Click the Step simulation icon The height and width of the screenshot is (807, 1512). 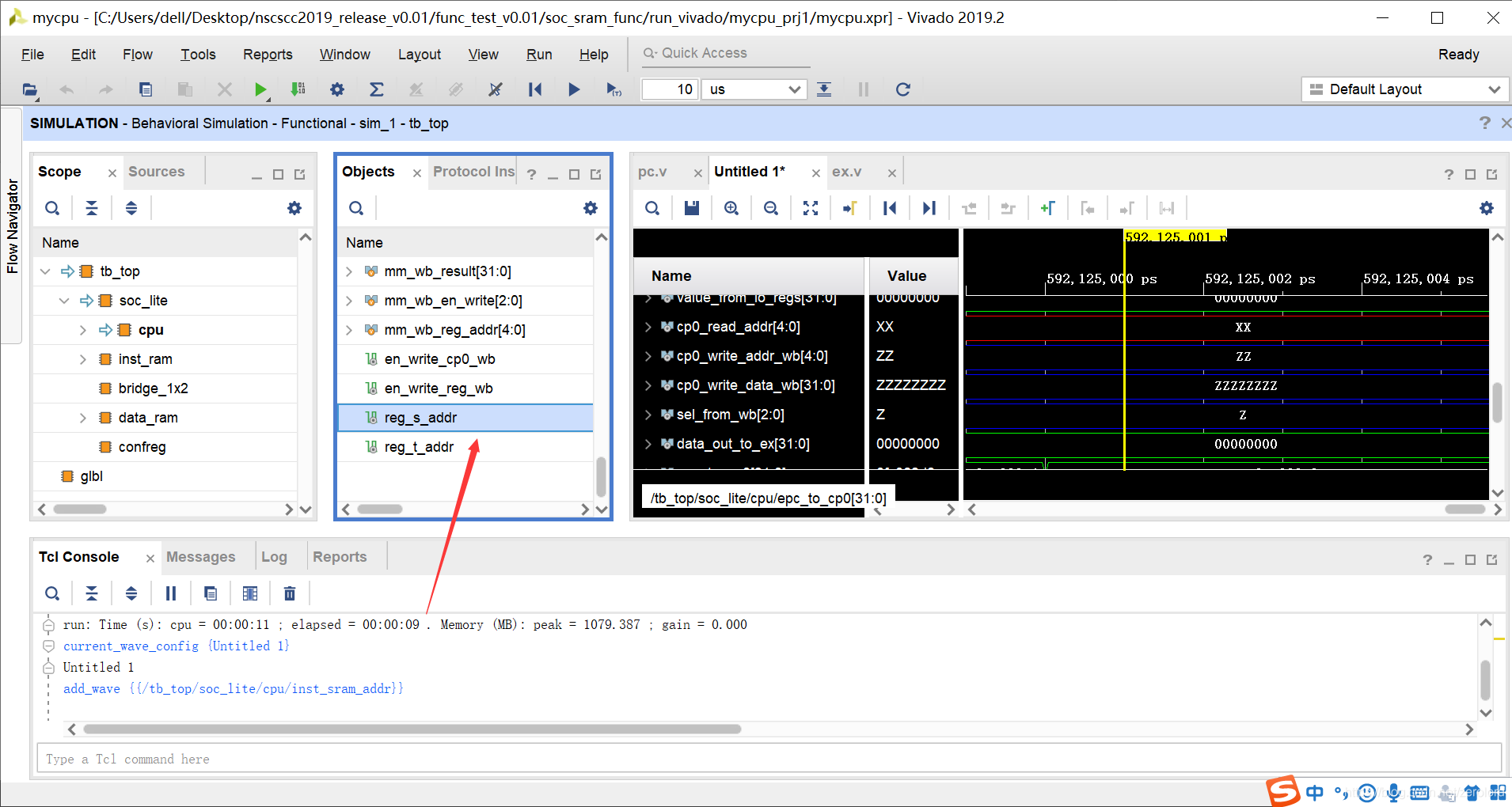(824, 89)
